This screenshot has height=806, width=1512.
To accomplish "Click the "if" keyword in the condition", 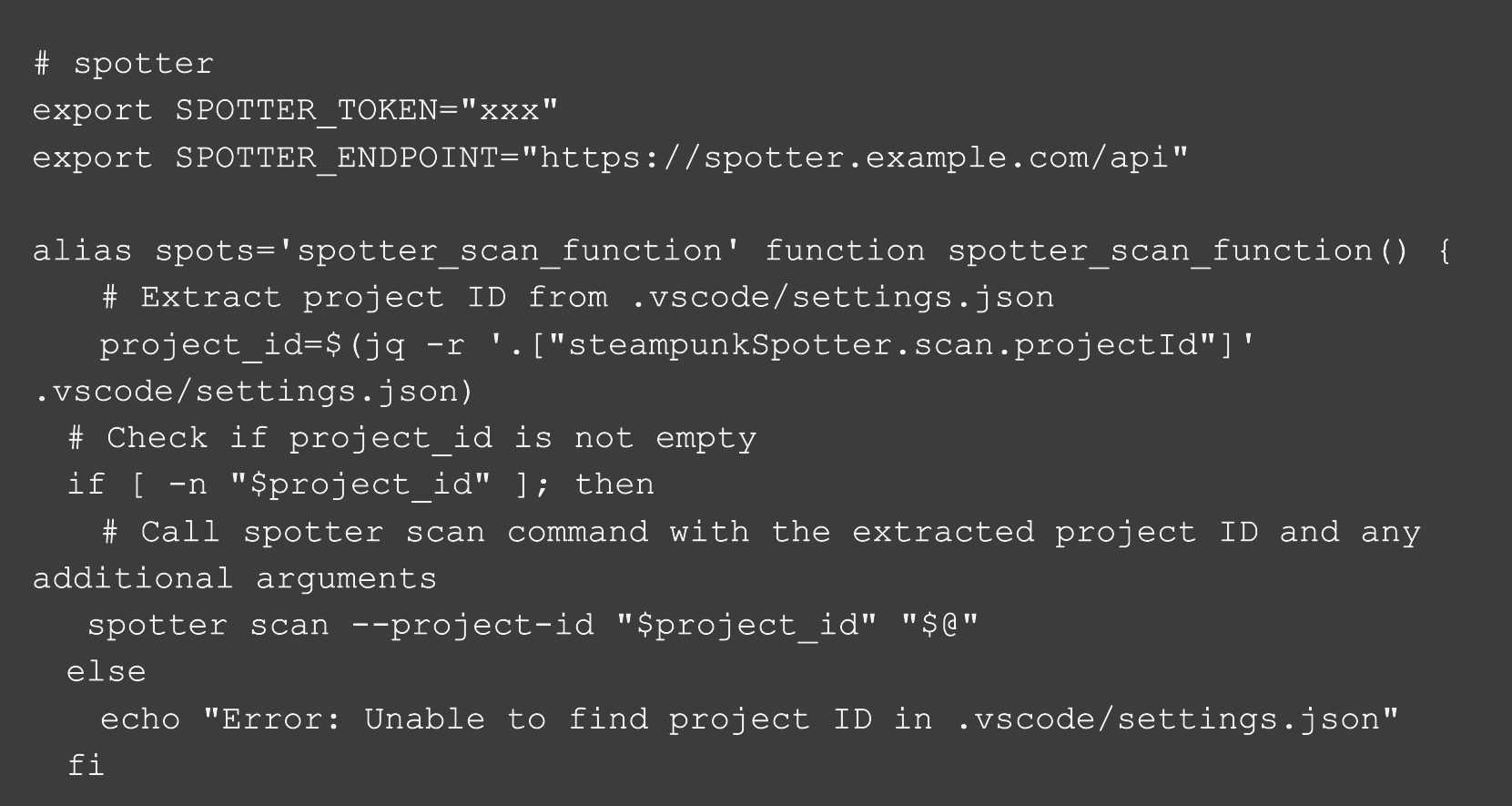I will click(x=86, y=485).
